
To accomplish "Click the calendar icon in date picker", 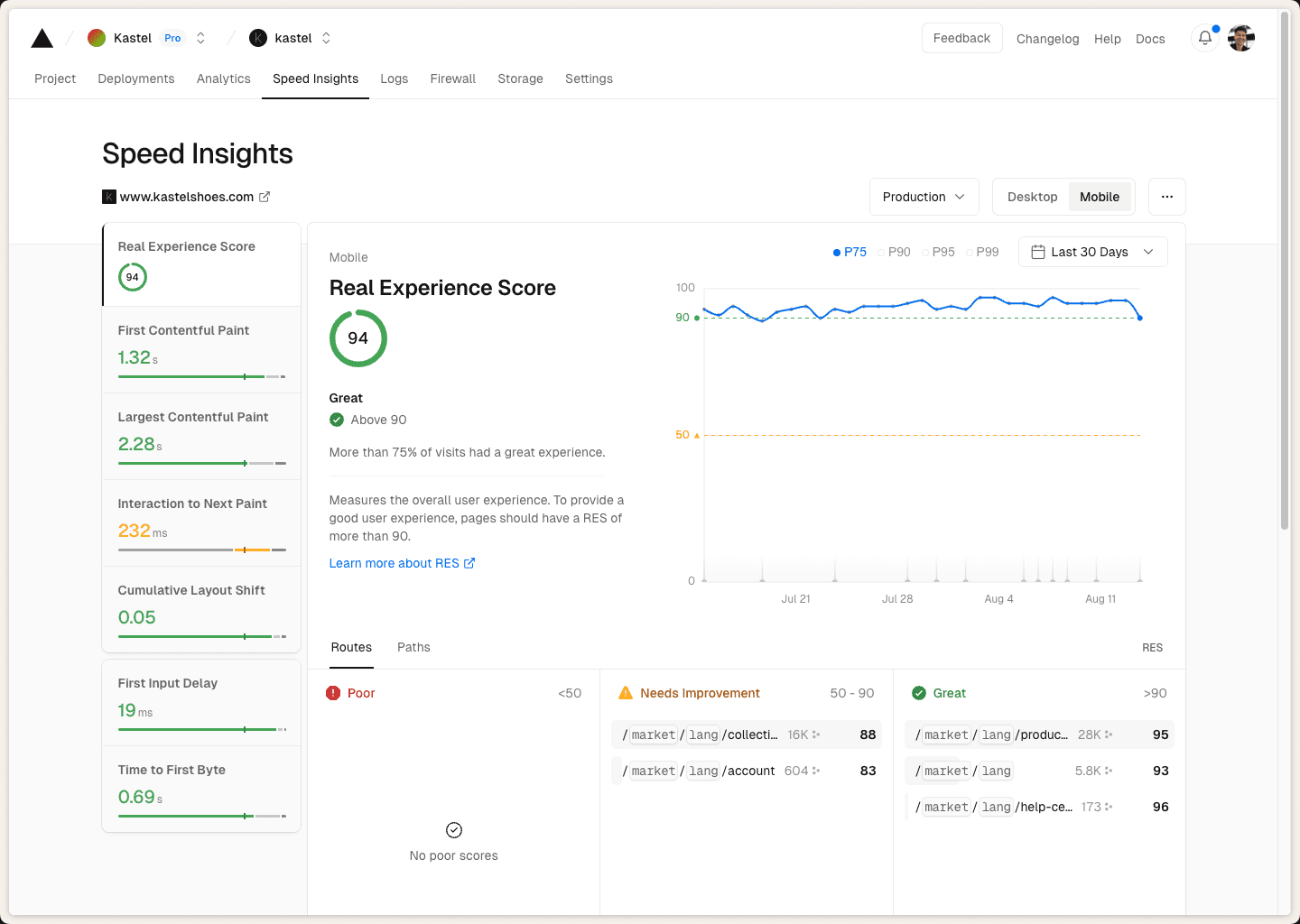I will click(1038, 252).
